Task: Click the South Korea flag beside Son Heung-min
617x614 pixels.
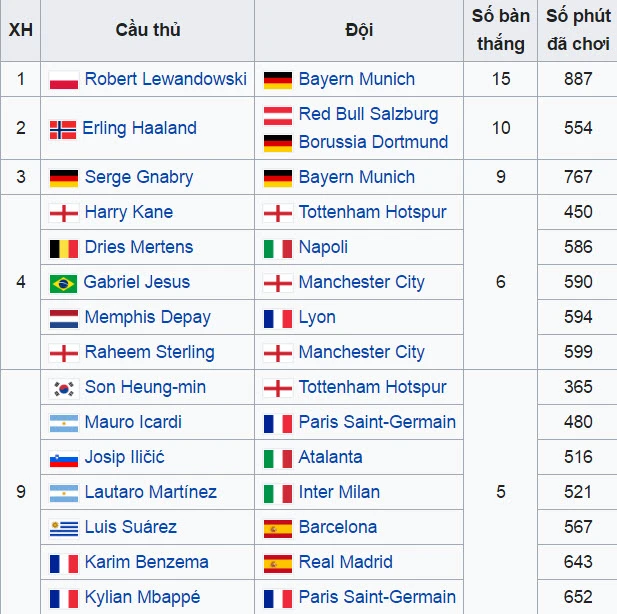Action: (64, 388)
